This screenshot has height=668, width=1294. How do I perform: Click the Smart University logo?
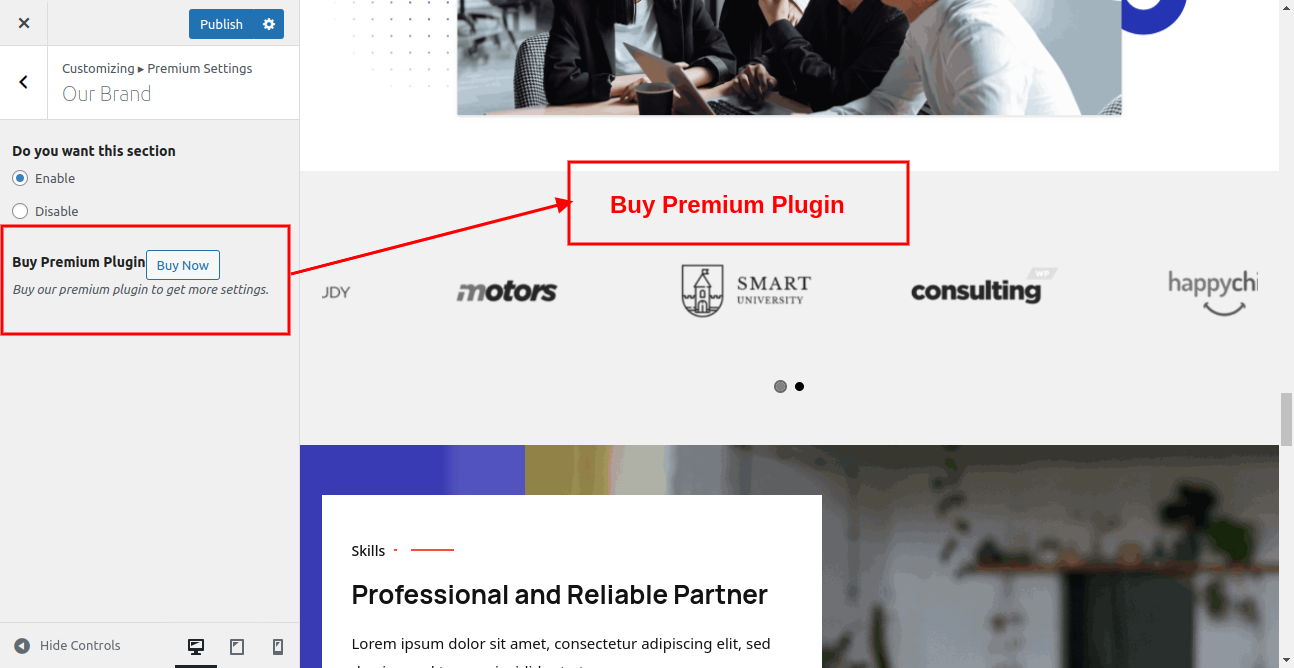746,291
